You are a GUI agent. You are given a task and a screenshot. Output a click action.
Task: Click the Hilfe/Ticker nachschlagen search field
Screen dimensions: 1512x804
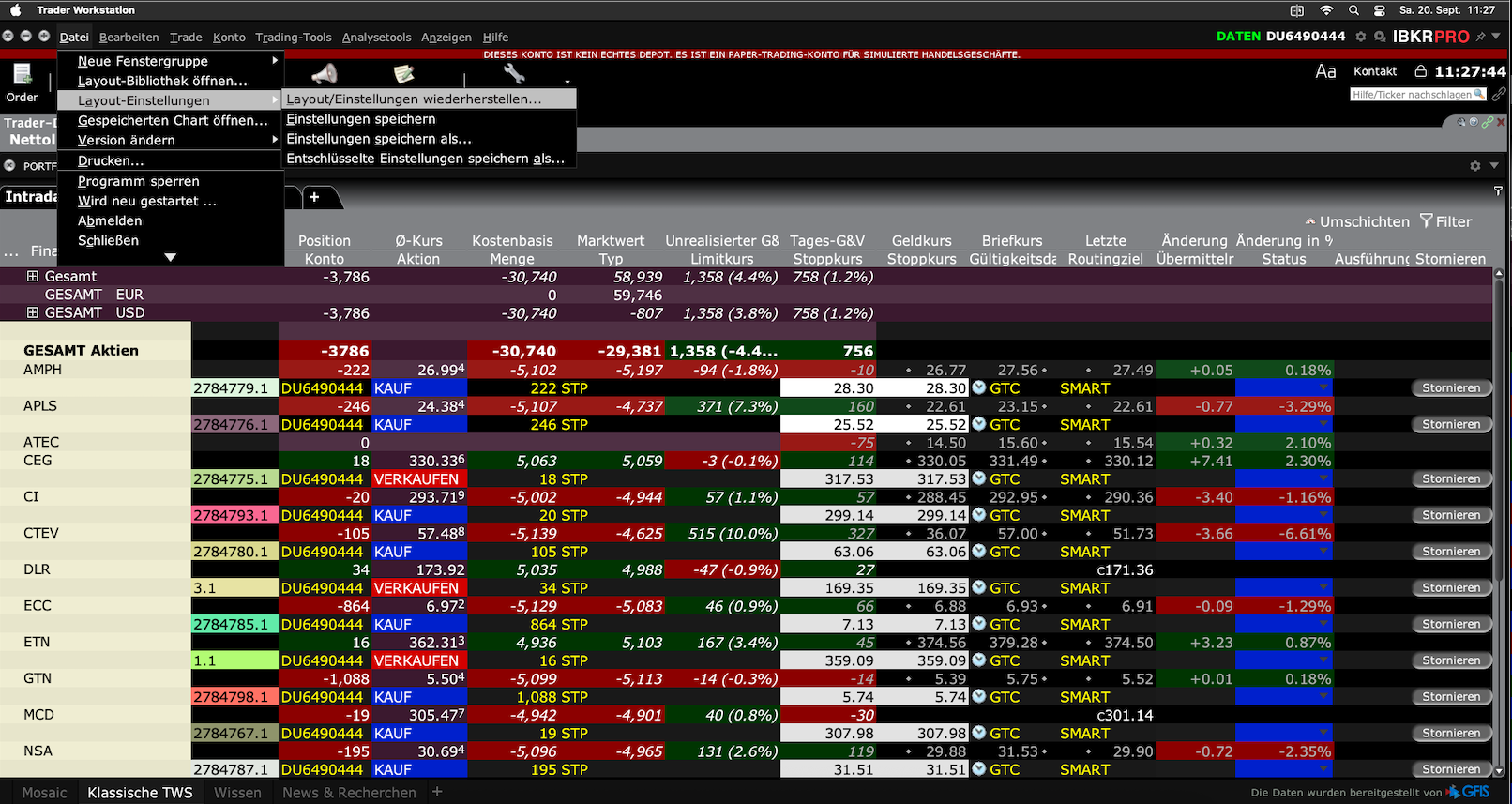pos(1412,95)
